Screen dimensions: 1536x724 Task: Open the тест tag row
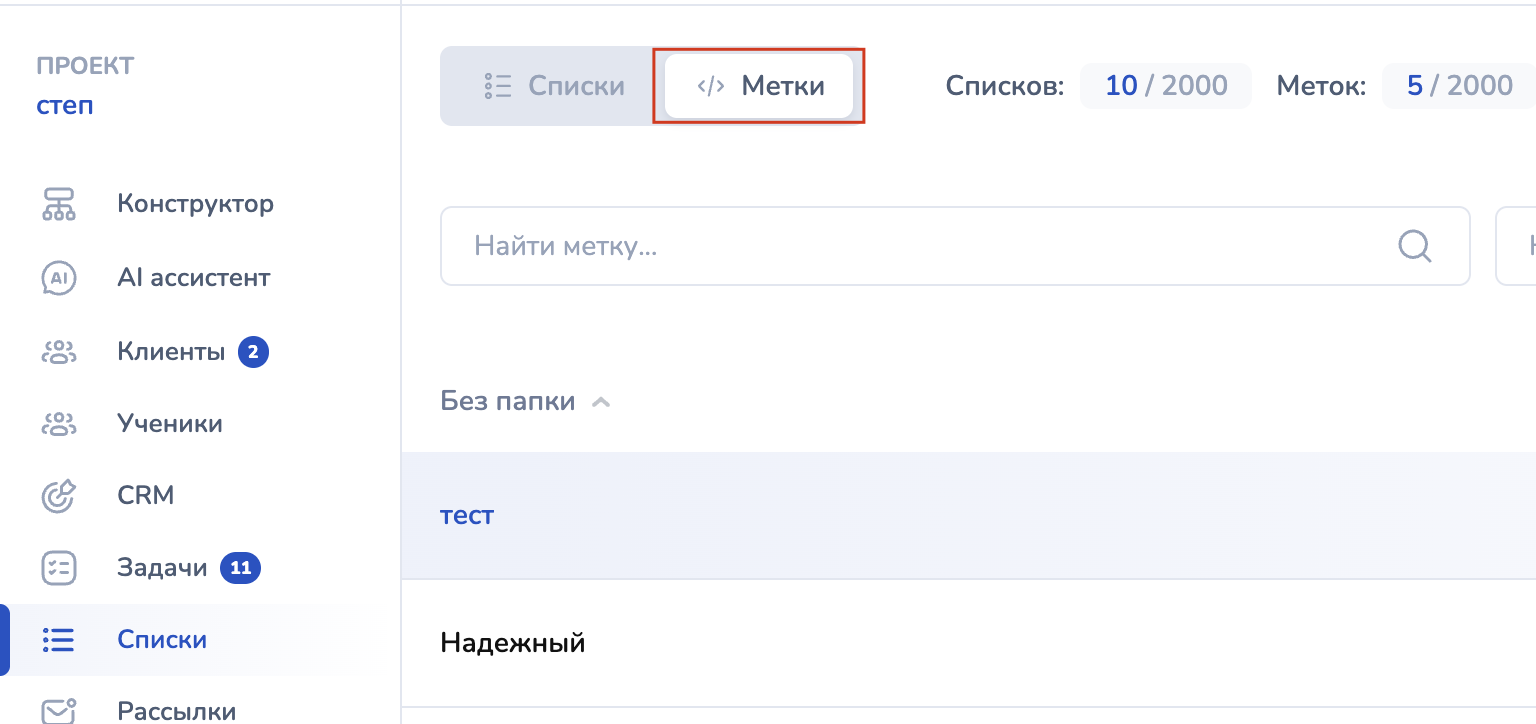pyautogui.click(x=468, y=516)
